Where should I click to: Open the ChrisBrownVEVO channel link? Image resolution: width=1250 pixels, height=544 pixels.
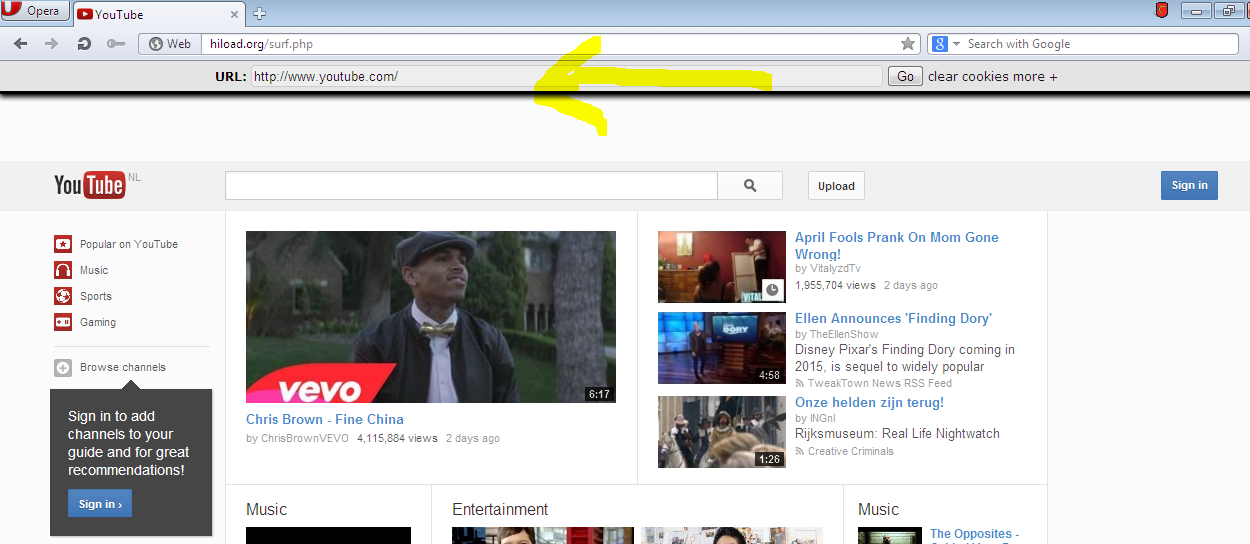click(x=305, y=438)
